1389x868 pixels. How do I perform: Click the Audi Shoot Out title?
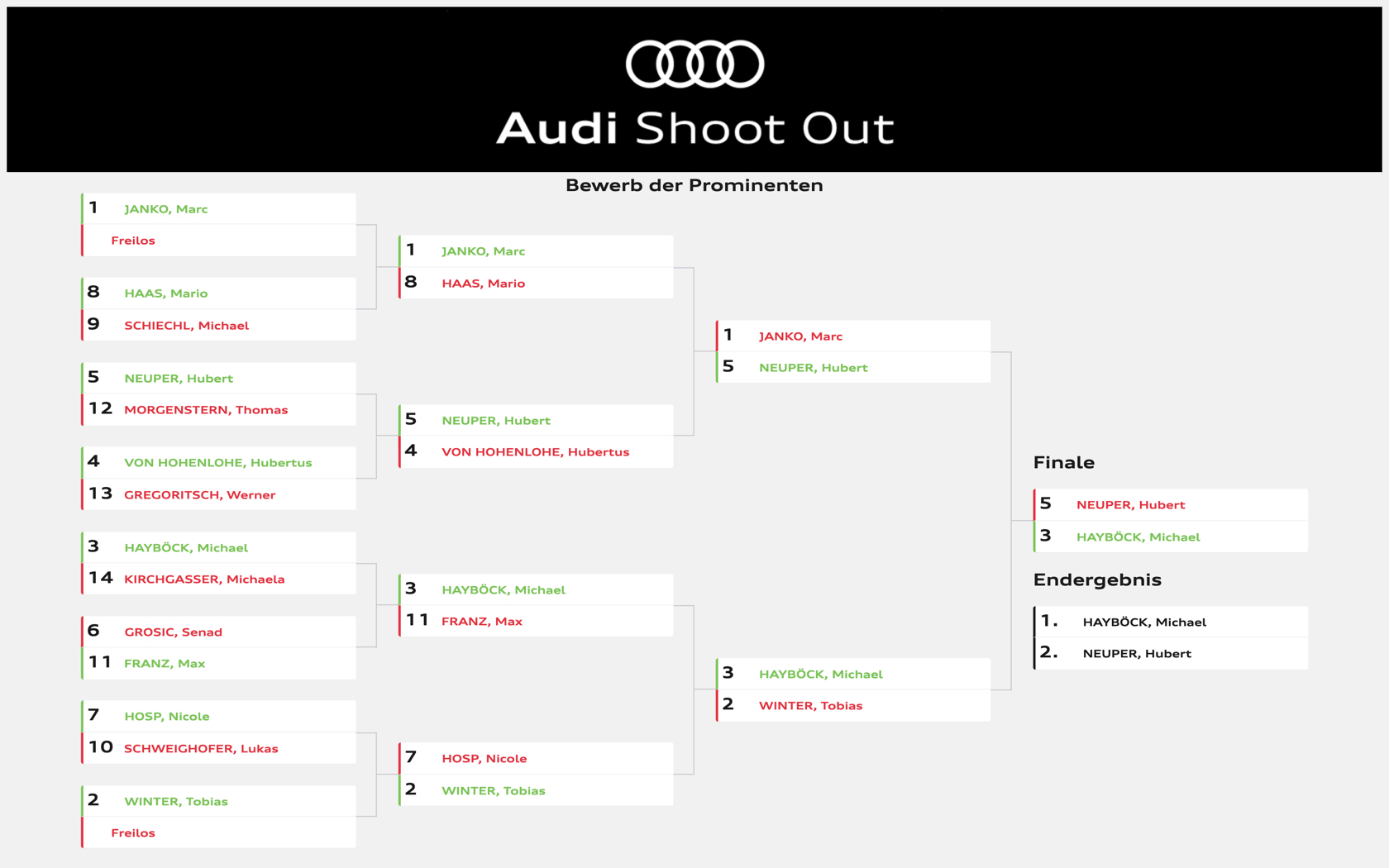(x=694, y=128)
